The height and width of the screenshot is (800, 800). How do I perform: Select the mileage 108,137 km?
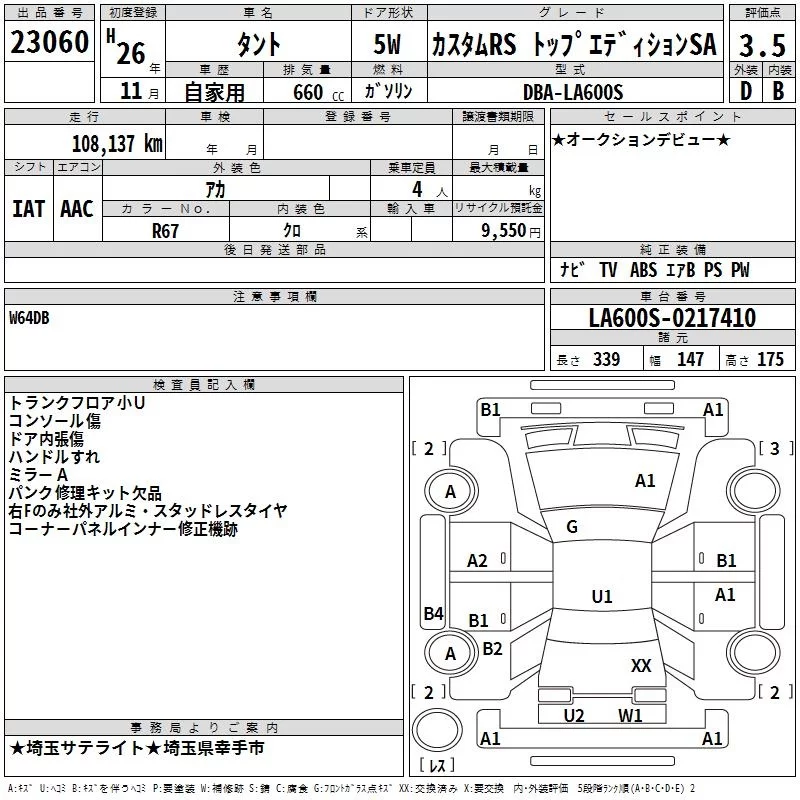[117, 144]
